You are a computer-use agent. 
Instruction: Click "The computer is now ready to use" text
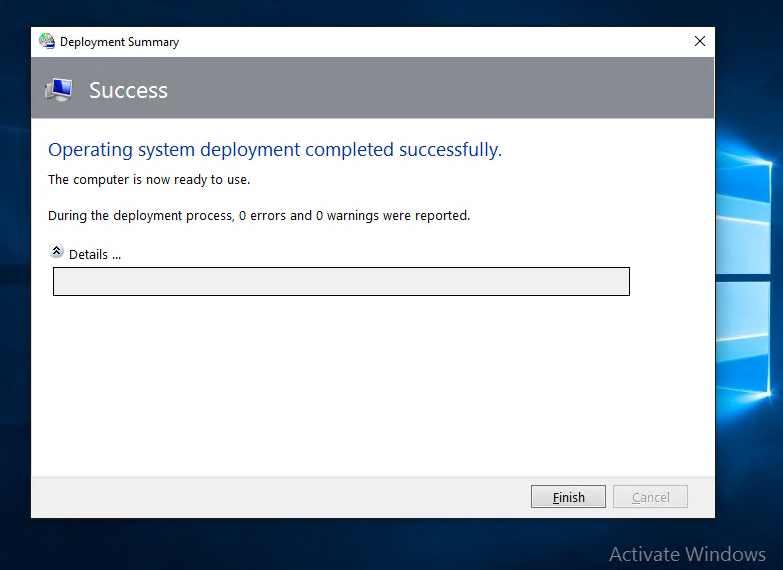pyautogui.click(x=149, y=180)
